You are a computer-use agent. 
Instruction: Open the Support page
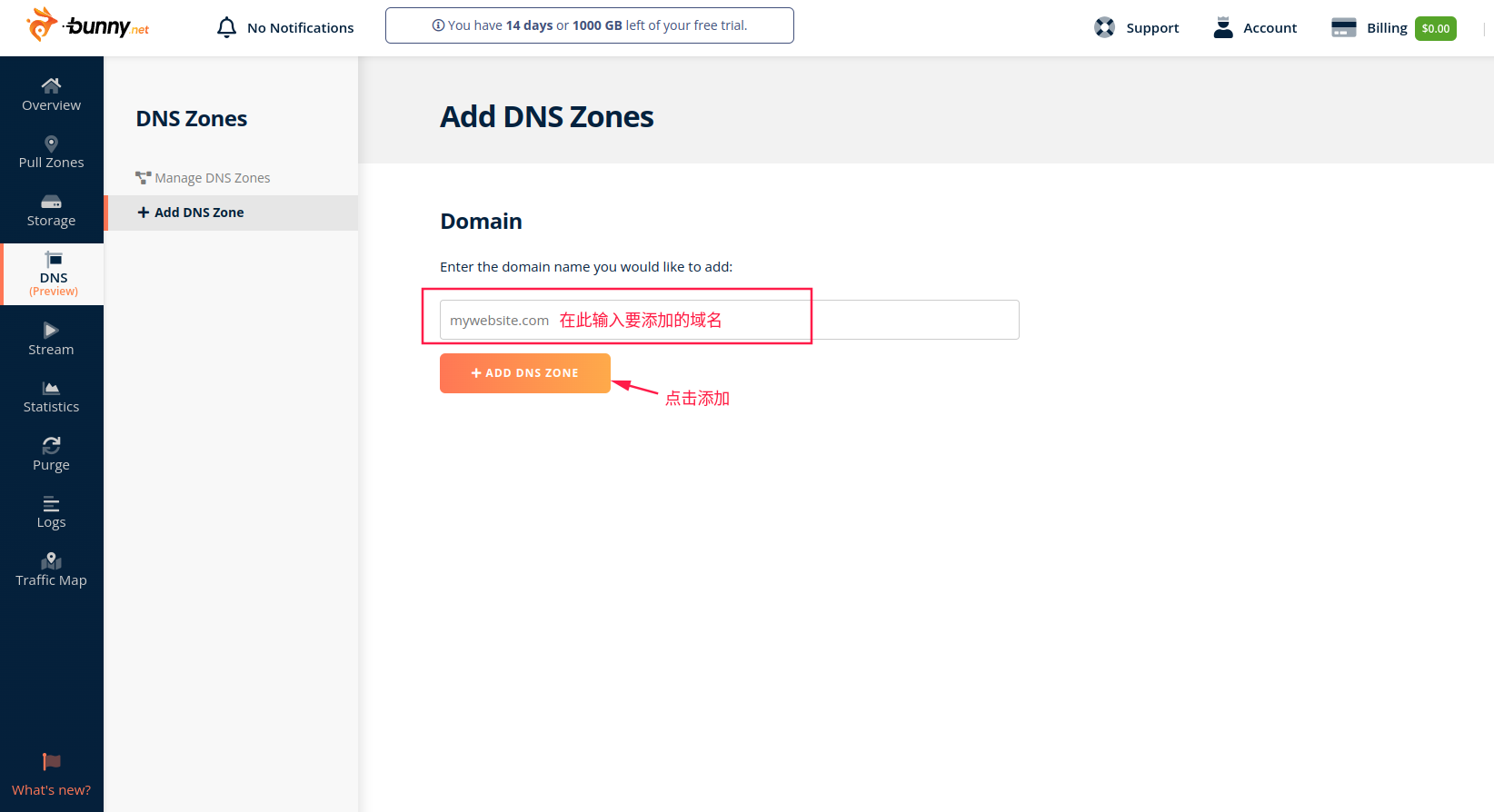(1136, 28)
